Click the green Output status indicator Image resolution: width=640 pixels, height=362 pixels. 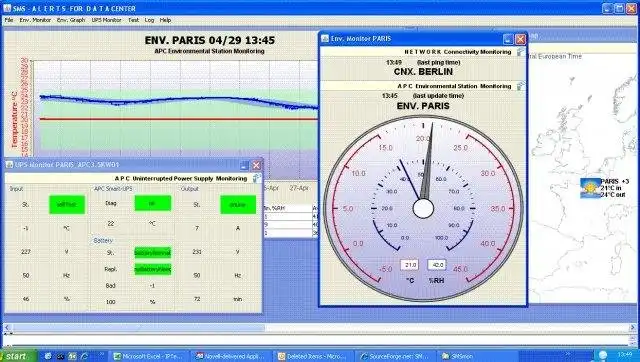pyautogui.click(x=238, y=204)
